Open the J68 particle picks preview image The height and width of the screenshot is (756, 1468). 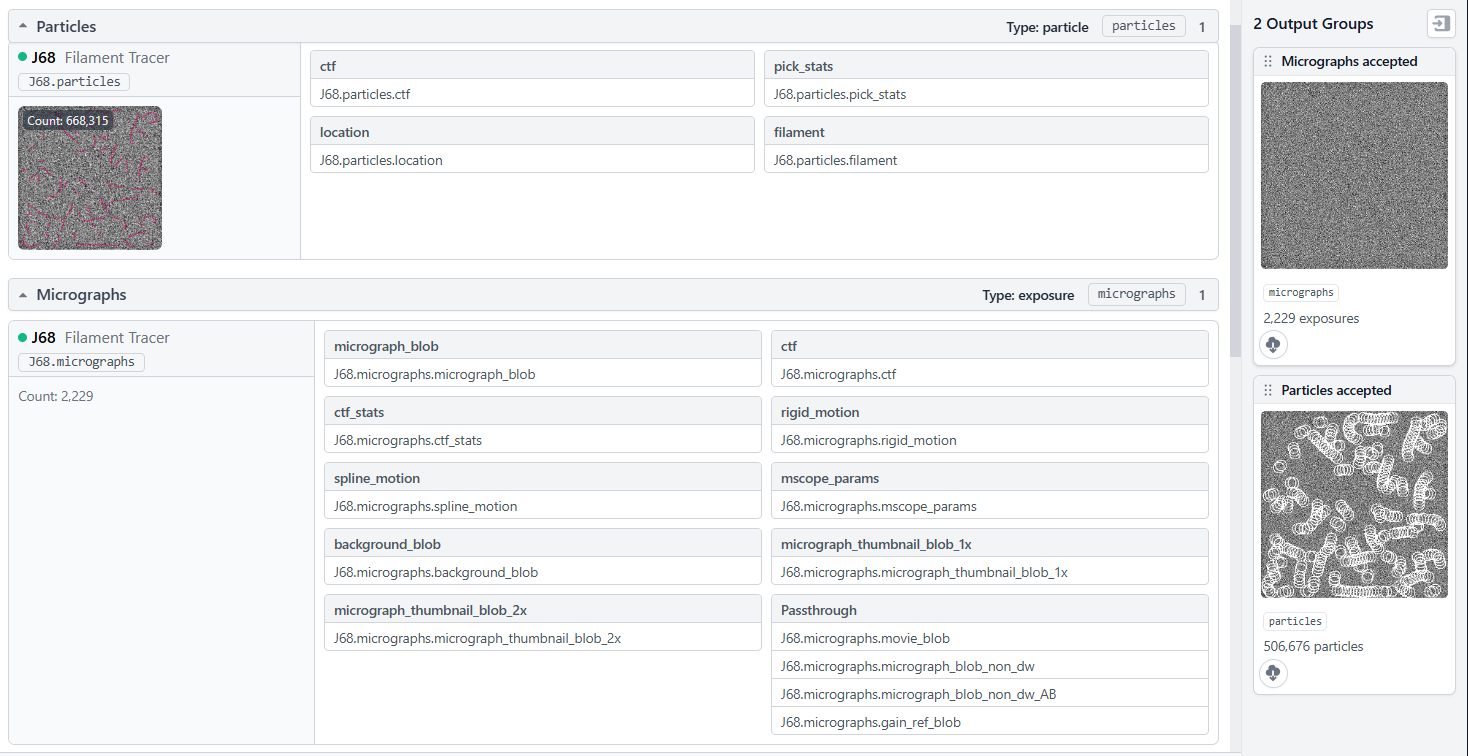[90, 178]
